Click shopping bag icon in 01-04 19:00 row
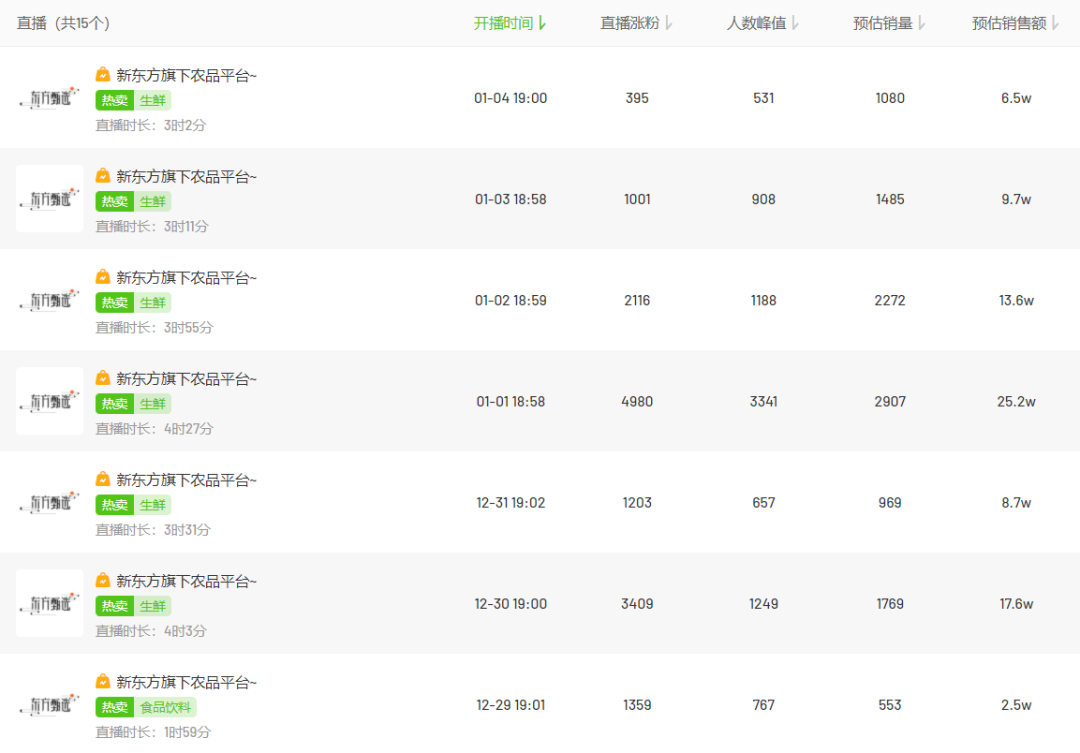This screenshot has width=1080, height=753. (102, 74)
